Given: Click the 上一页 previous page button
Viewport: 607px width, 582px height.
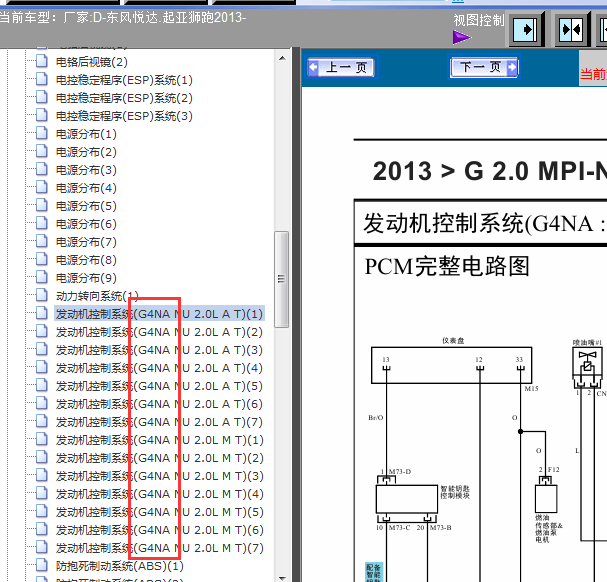Looking at the screenshot, I should [341, 67].
